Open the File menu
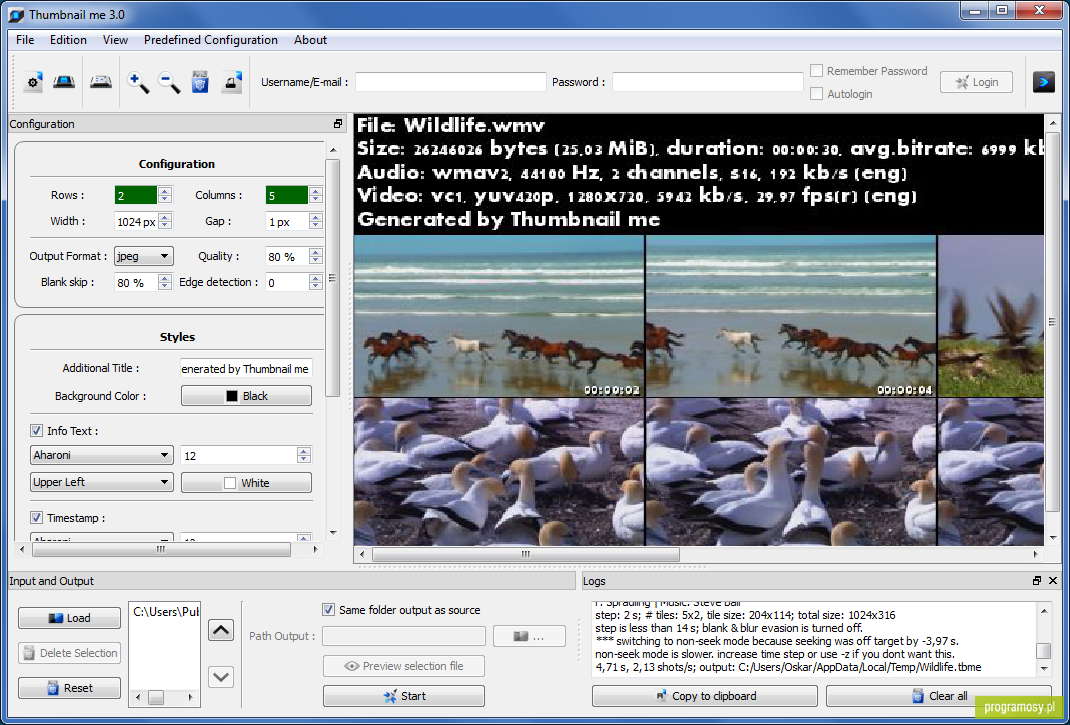The image size is (1070, 725). [25, 40]
